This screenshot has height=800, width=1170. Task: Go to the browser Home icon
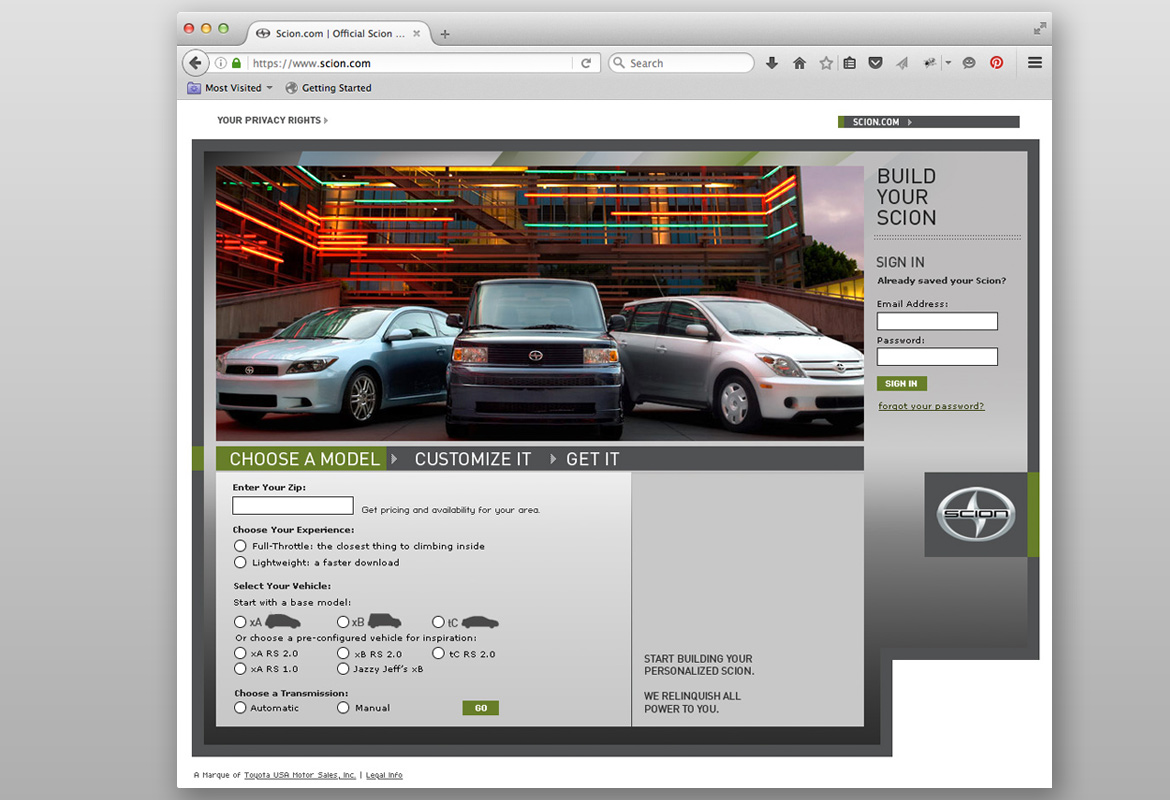[x=799, y=63]
